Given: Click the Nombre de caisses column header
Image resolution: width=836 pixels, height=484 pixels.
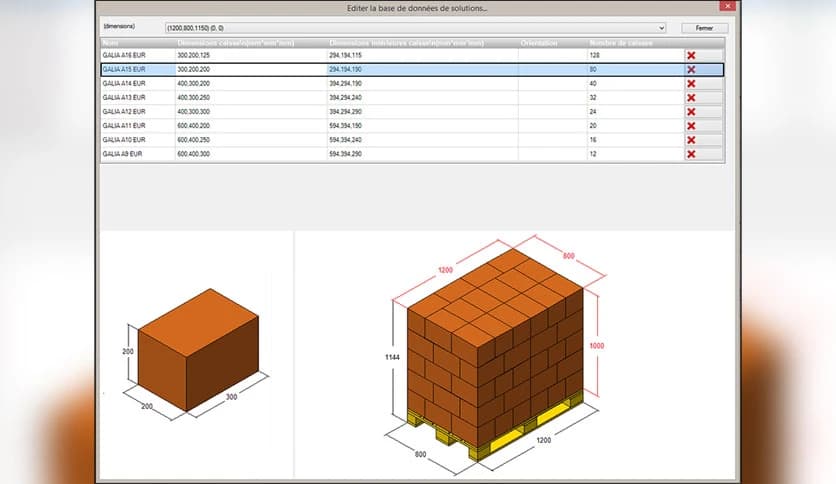Looking at the screenshot, I should tap(636, 43).
